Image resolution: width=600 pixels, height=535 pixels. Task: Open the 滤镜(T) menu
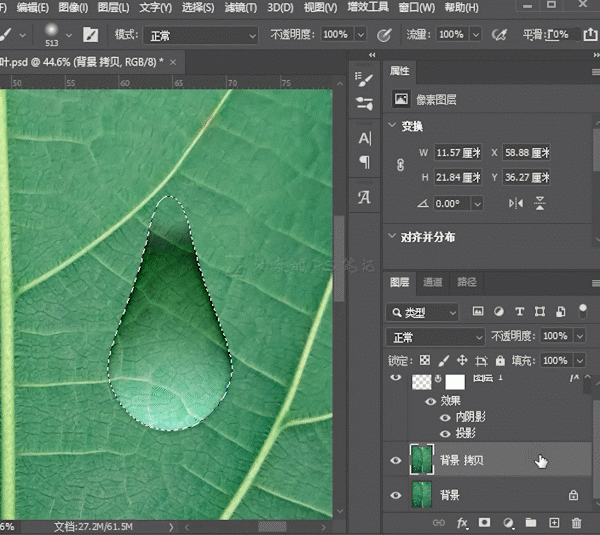[240, 7]
